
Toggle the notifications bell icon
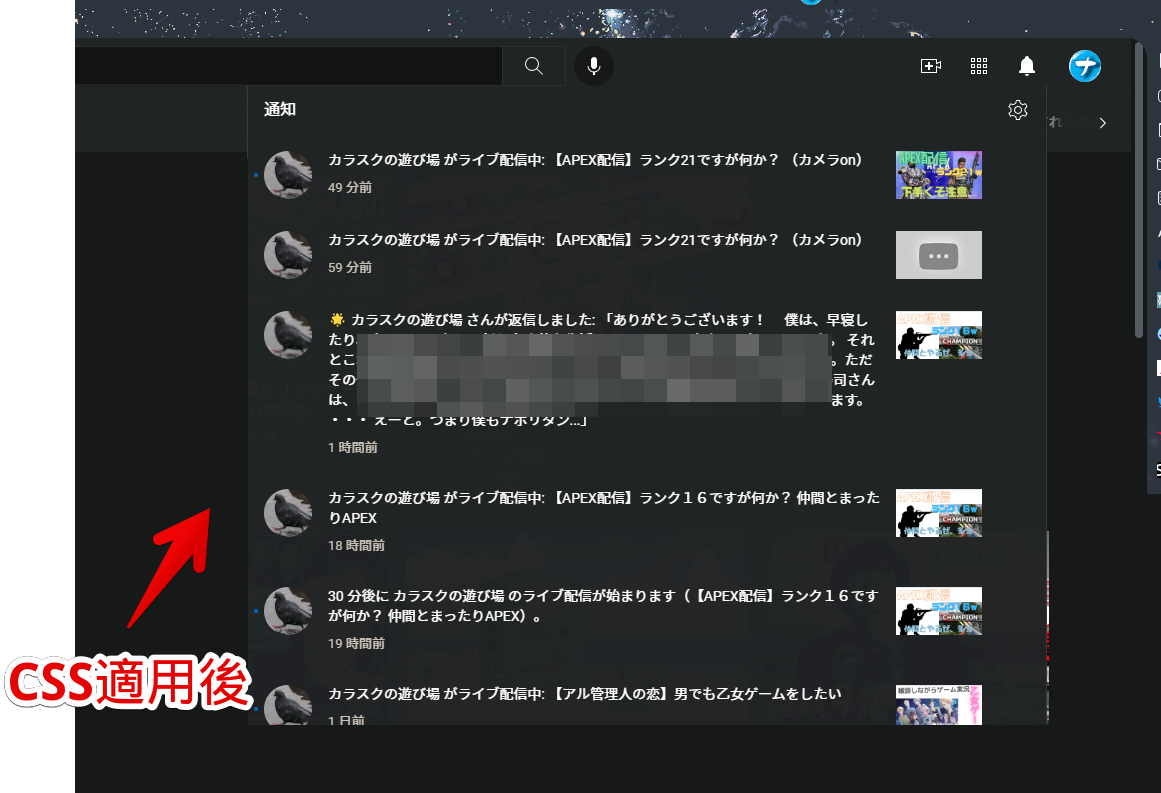[x=1027, y=66]
